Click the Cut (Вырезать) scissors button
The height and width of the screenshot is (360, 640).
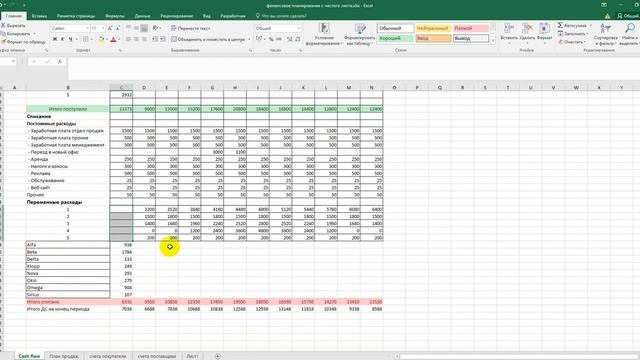pos(13,25)
